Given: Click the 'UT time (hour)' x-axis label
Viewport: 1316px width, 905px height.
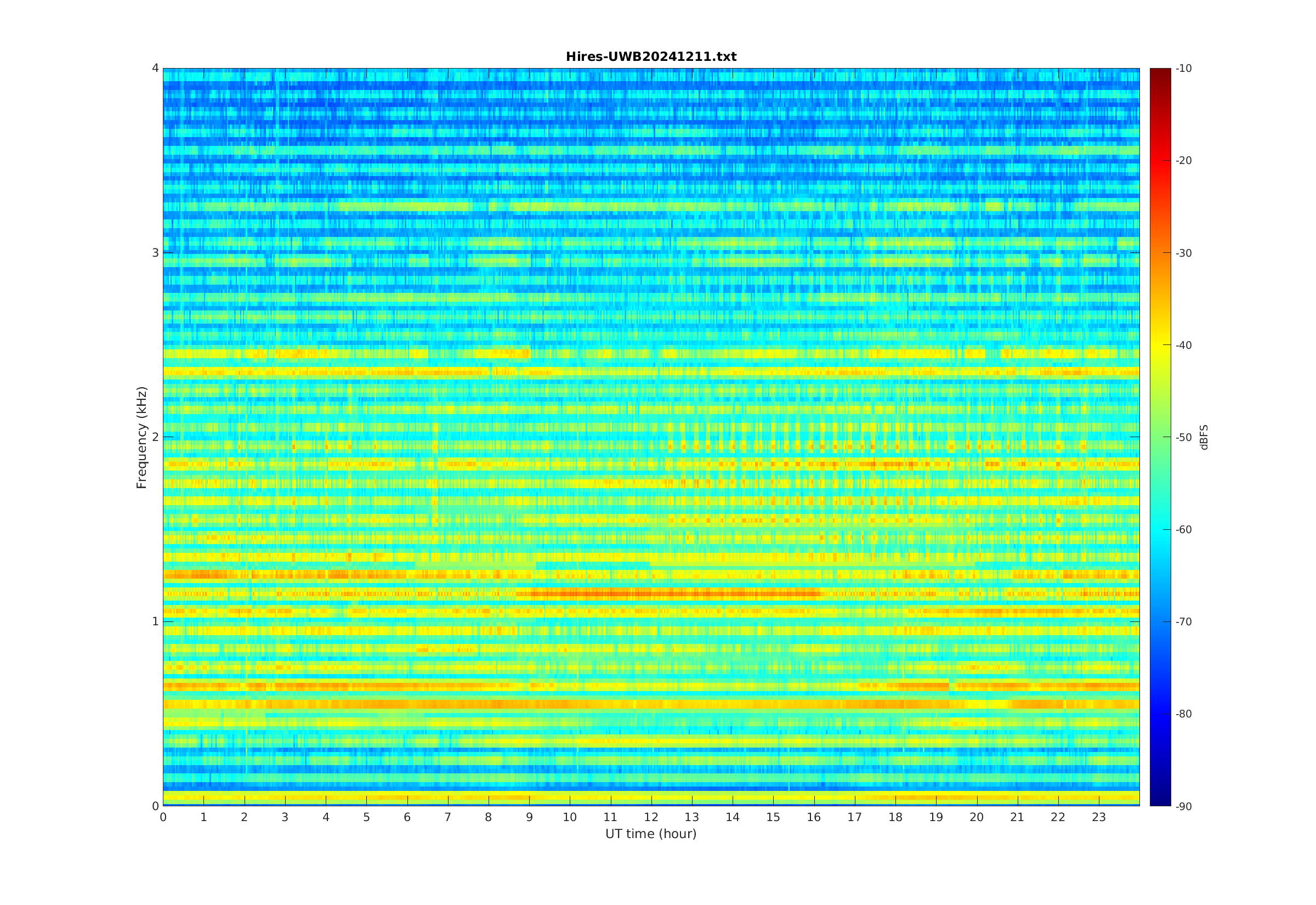Looking at the screenshot, I should coord(651,834).
